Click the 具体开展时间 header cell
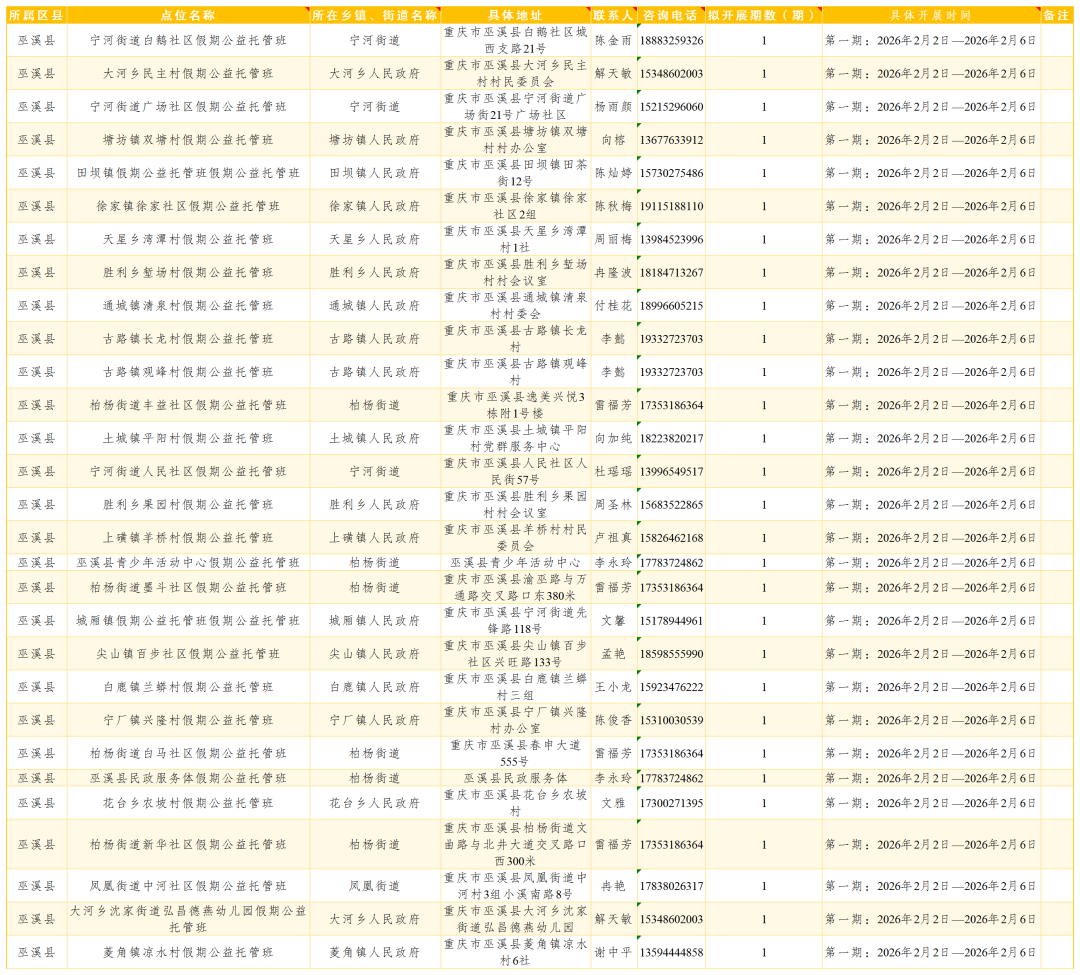This screenshot has height=975, width=1080. [x=931, y=15]
